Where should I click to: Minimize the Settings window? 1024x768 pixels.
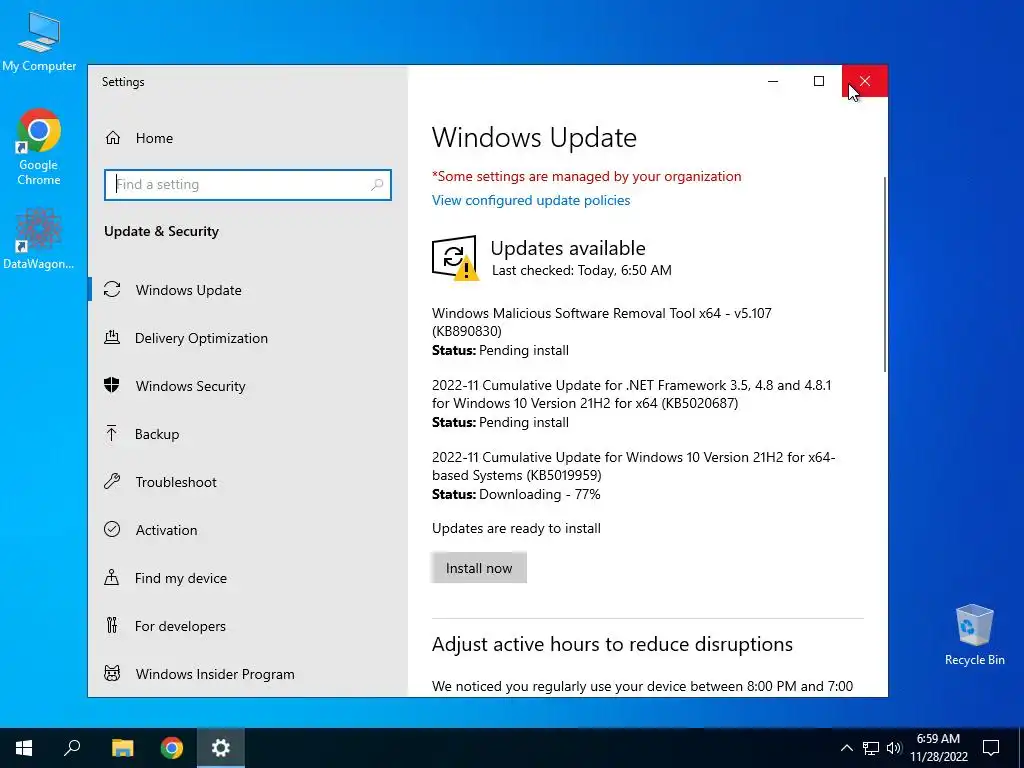click(773, 81)
